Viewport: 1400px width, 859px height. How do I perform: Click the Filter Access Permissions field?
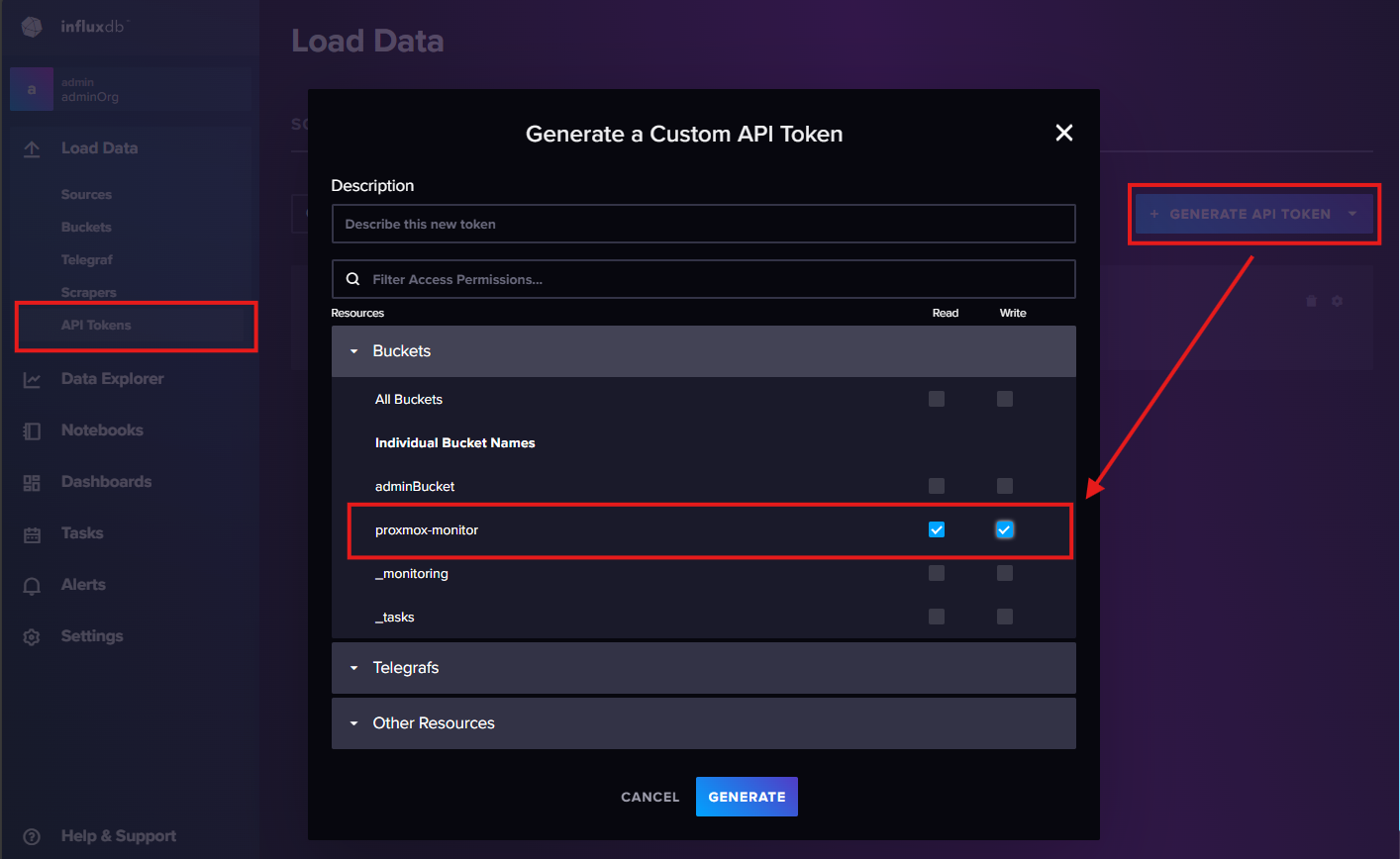(704, 279)
